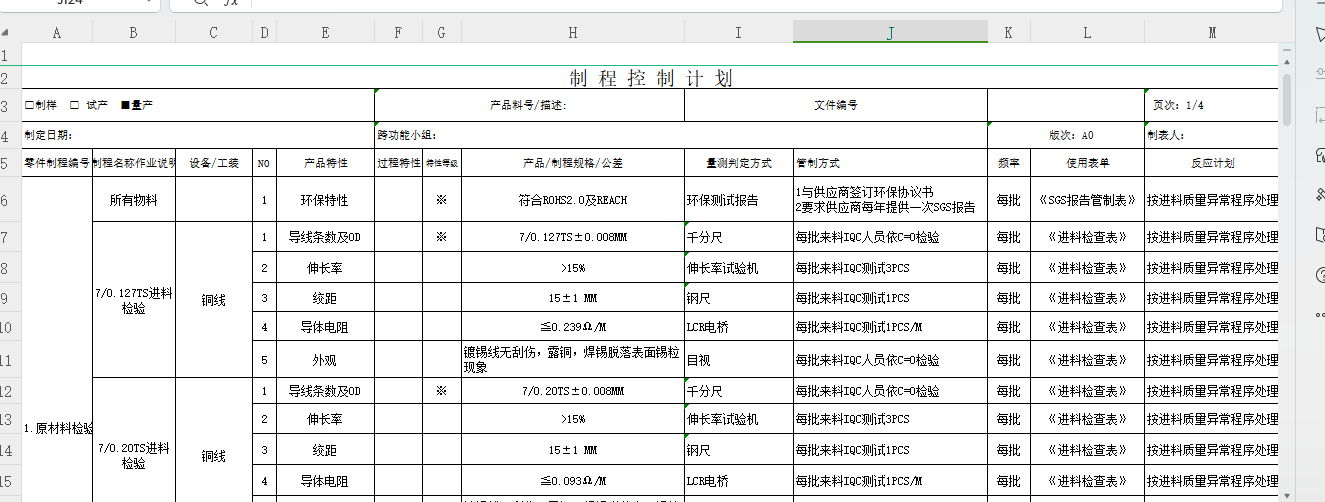The height and width of the screenshot is (502, 1325).
Task: Click the 《SGS报告管制表》 cell
Action: (x=1087, y=200)
